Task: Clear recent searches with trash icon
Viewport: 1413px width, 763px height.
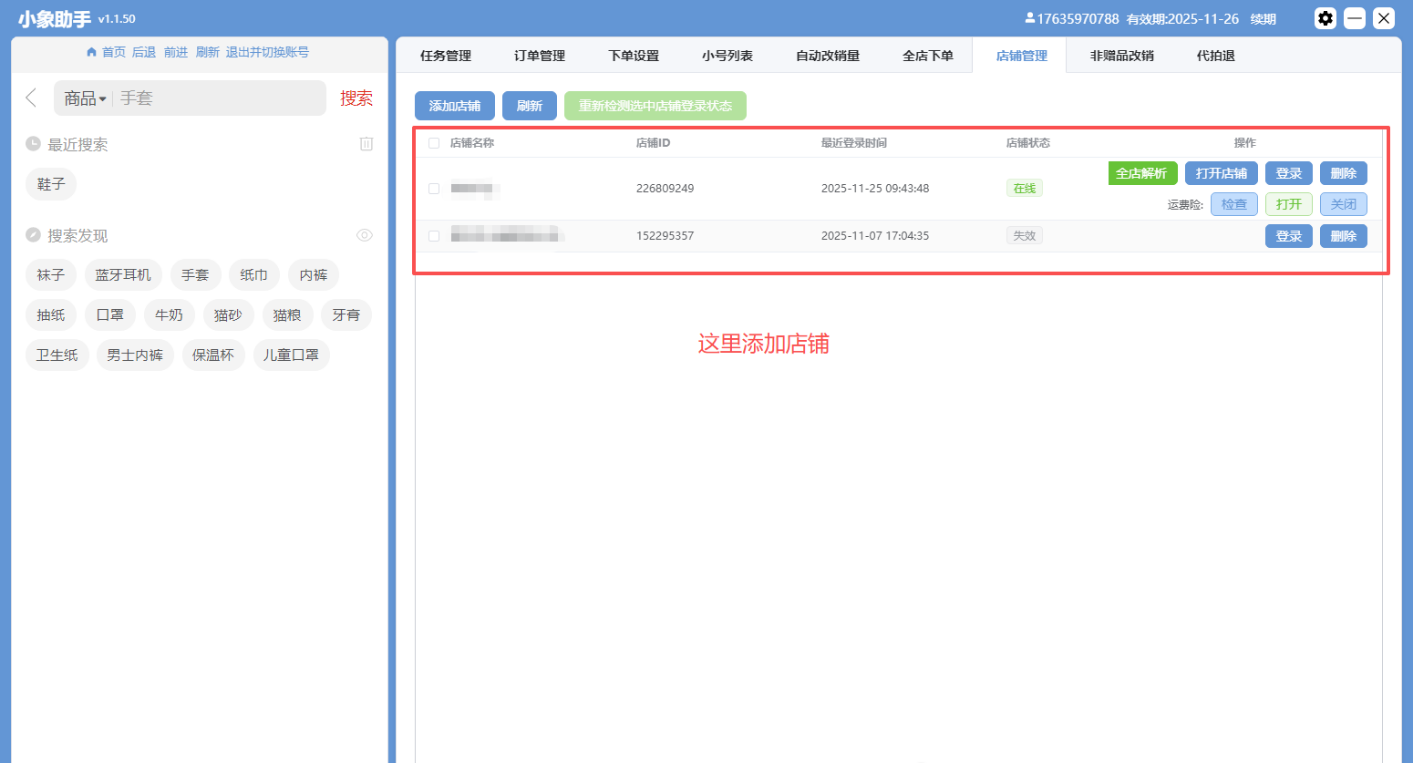Action: [366, 144]
